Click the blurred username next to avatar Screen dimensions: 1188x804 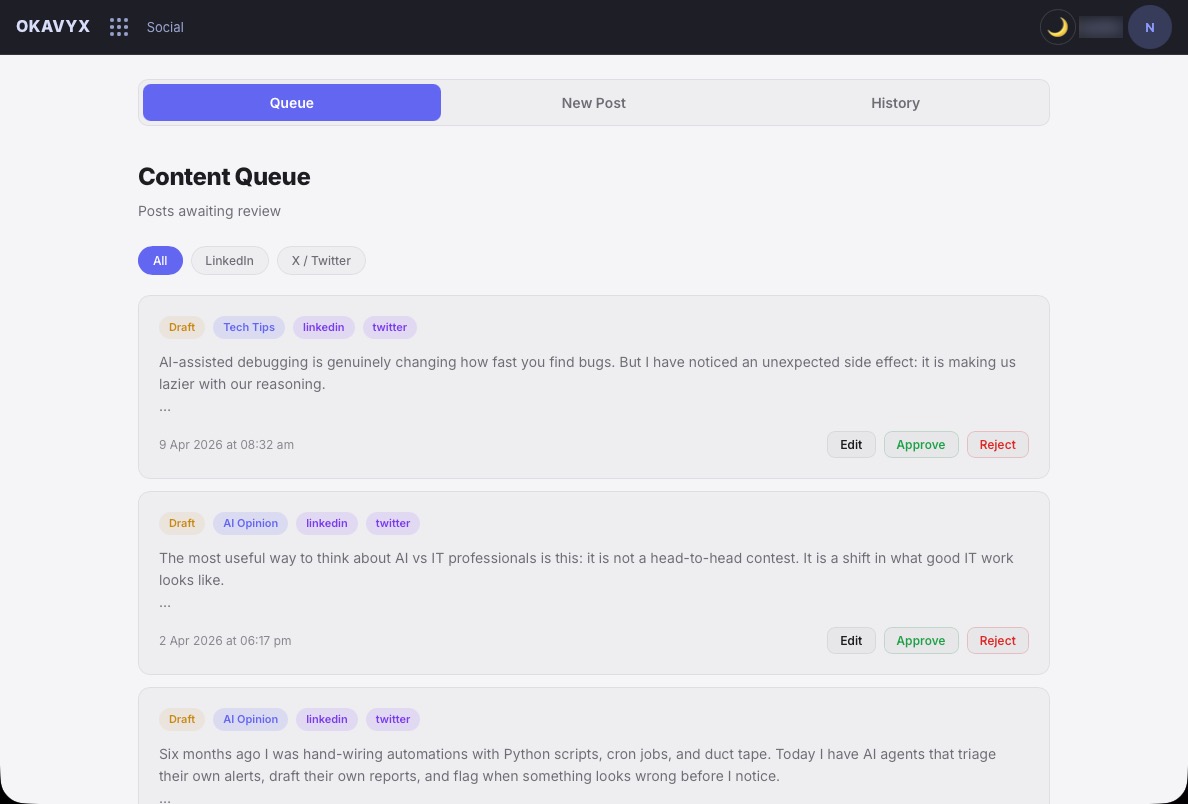click(1101, 27)
